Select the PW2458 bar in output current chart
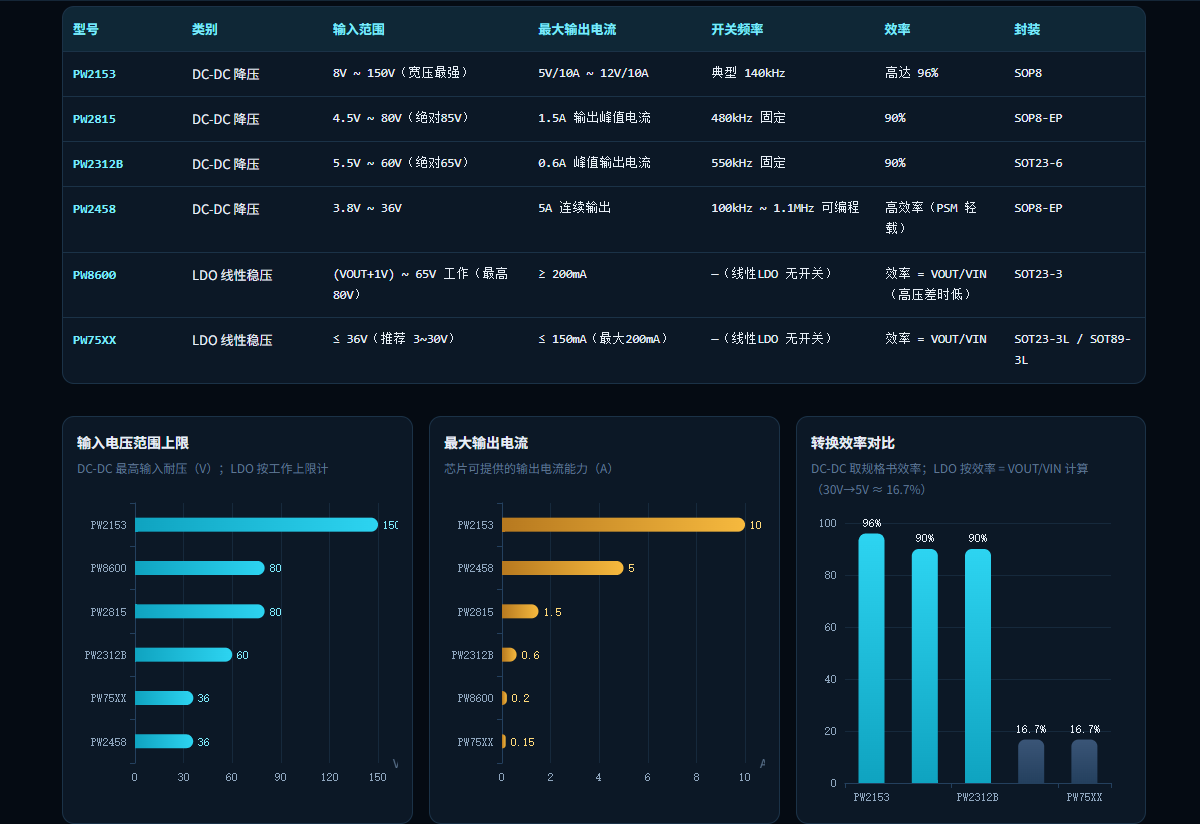The height and width of the screenshot is (824, 1200). [562, 568]
